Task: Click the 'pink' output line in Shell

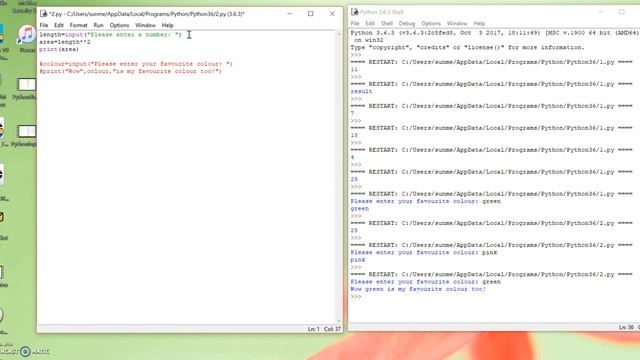Action: click(358, 260)
